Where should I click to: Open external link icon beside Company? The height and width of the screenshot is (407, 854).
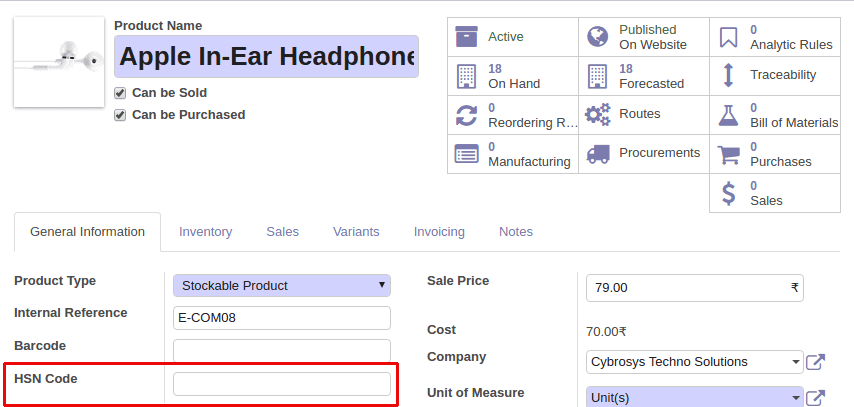[x=815, y=362]
